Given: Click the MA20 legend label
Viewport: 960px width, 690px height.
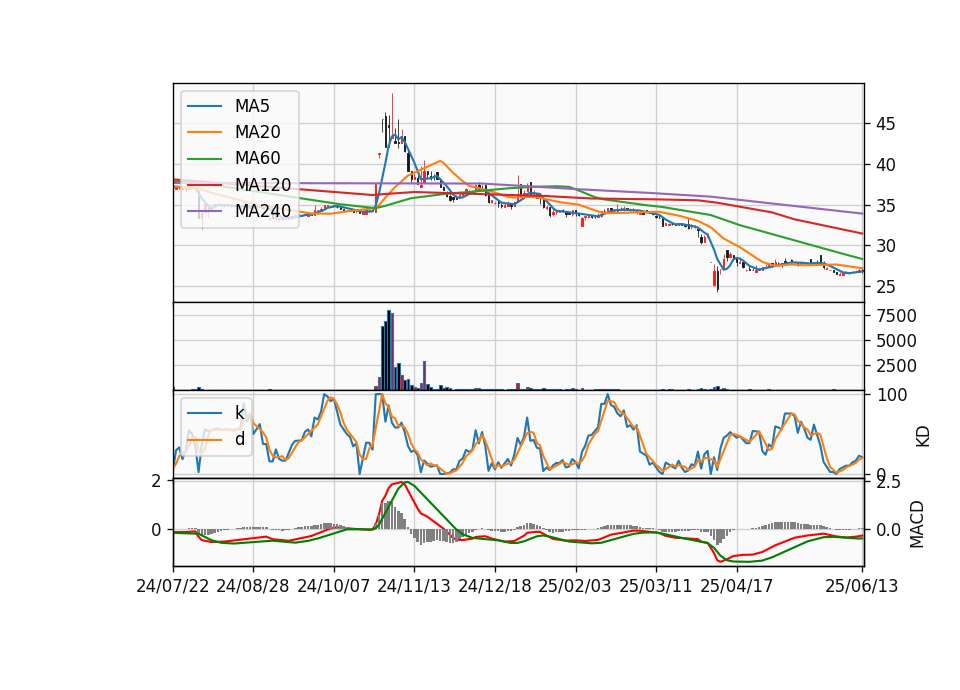Looking at the screenshot, I should 257,132.
